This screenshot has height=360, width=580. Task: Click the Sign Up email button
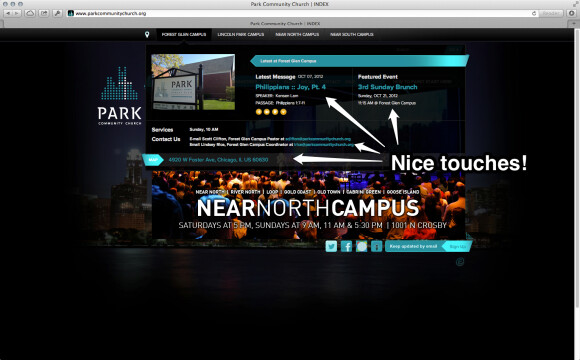457,246
